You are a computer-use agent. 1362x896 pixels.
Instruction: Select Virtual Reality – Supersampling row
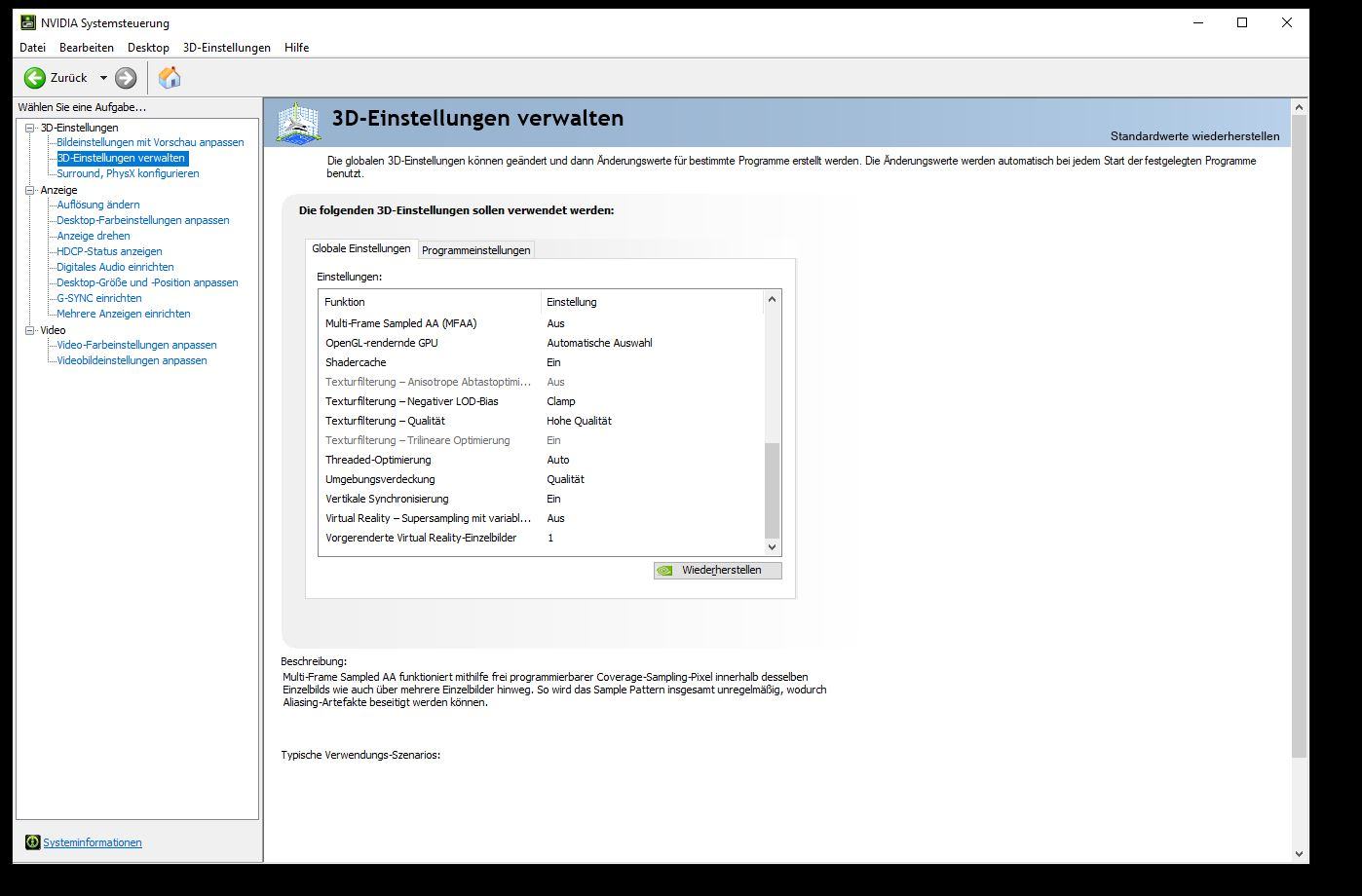coord(541,518)
